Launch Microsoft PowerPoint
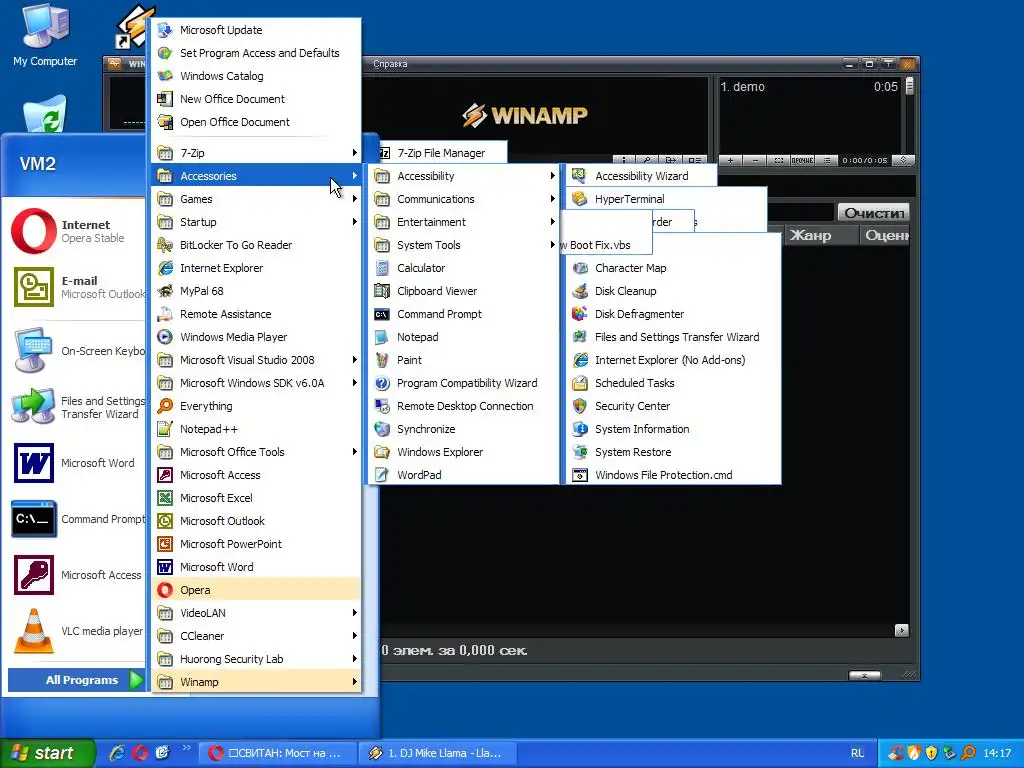The width and height of the screenshot is (1024, 768). (x=256, y=544)
